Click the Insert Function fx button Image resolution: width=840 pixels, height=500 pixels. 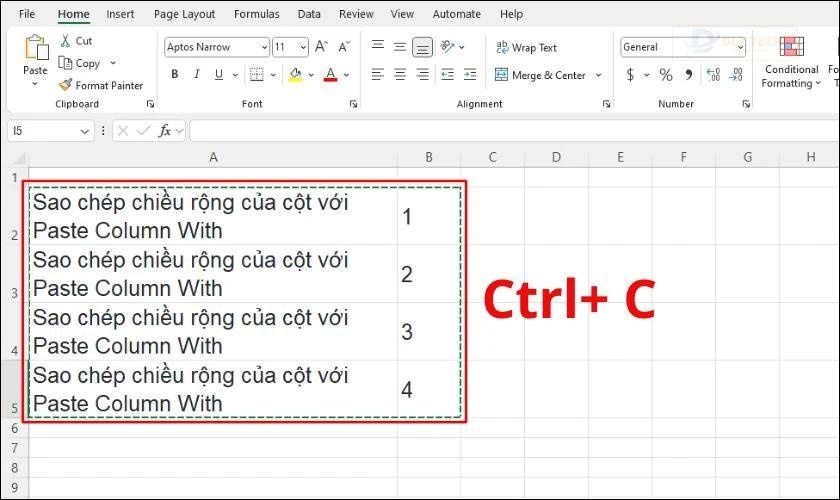point(164,131)
